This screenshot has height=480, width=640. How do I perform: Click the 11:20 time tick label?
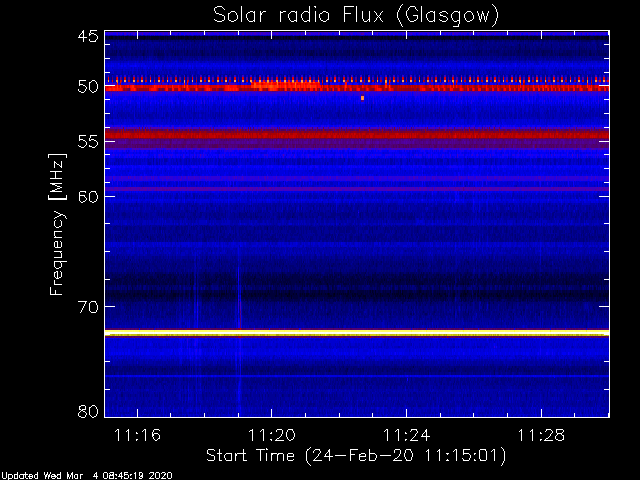tap(272, 435)
